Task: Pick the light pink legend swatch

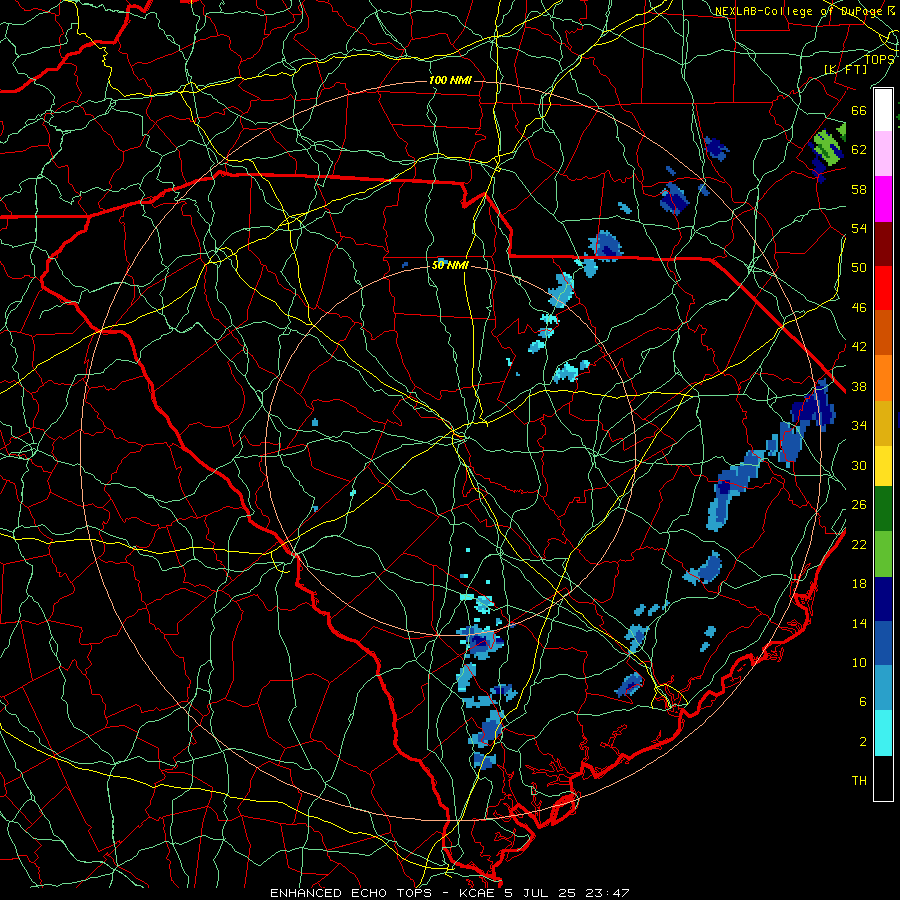Action: [883, 154]
